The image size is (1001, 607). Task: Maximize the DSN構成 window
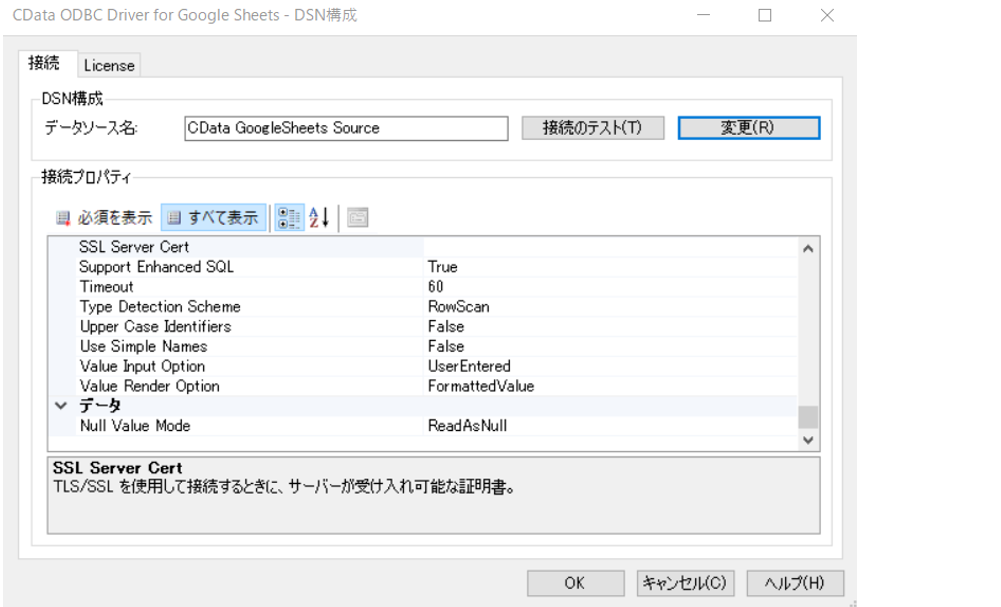click(x=765, y=15)
